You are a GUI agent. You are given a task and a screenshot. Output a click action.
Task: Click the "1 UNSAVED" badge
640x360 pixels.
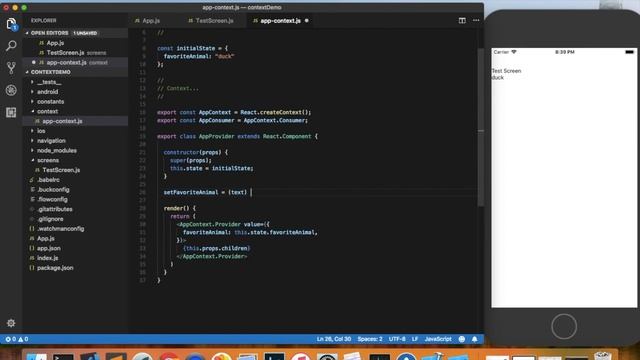coord(85,33)
